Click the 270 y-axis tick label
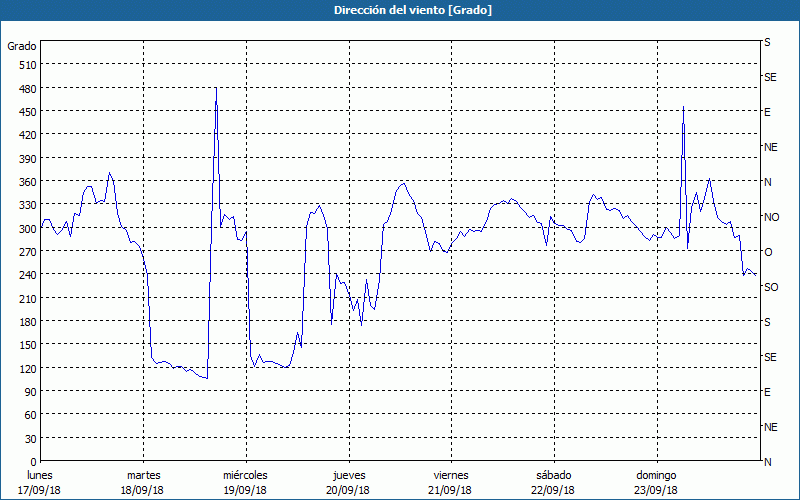The image size is (800, 500). pos(28,252)
